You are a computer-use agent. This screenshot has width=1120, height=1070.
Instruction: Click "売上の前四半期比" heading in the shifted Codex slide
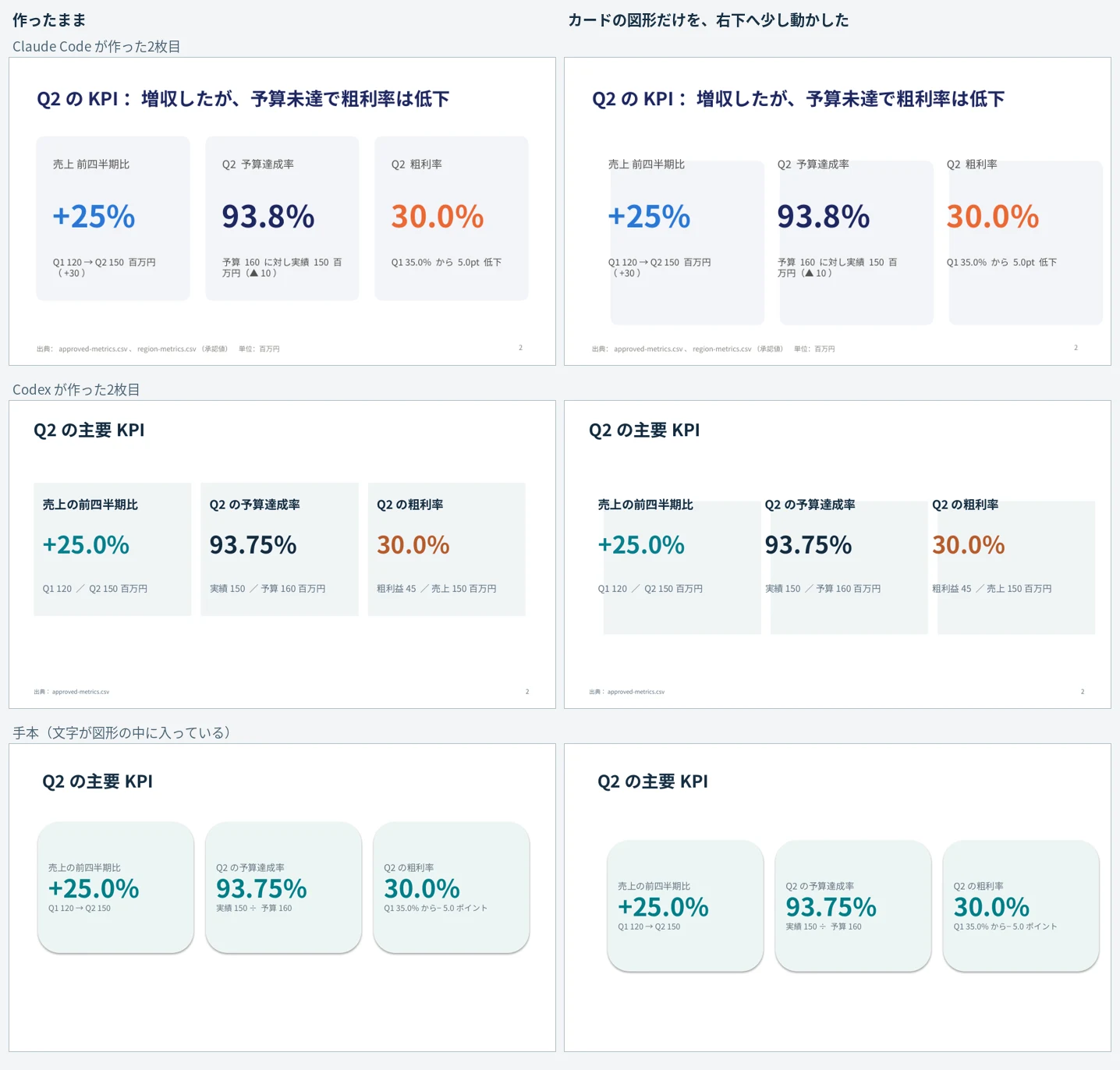646,505
